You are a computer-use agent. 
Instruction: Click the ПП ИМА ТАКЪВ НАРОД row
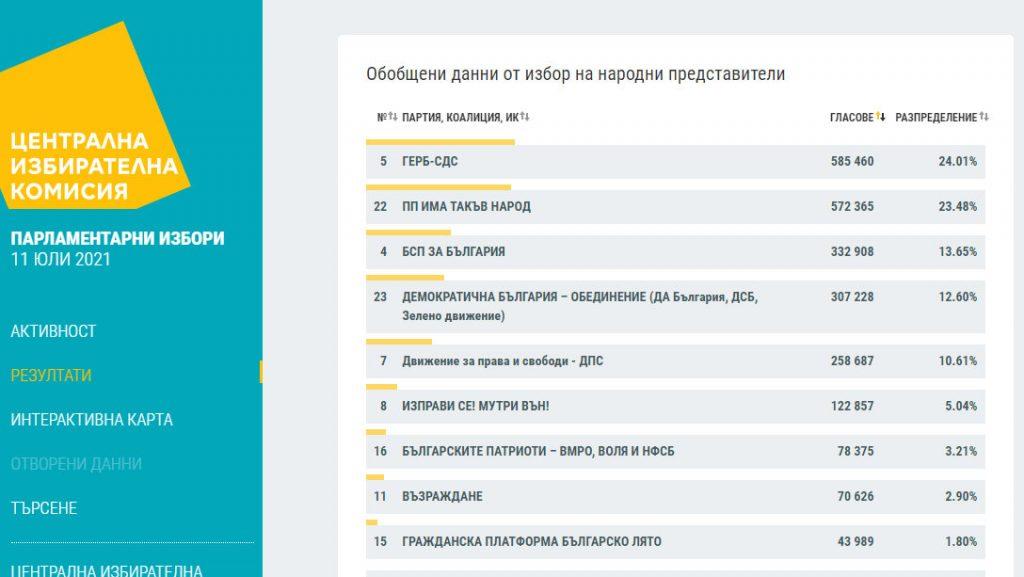click(x=675, y=207)
